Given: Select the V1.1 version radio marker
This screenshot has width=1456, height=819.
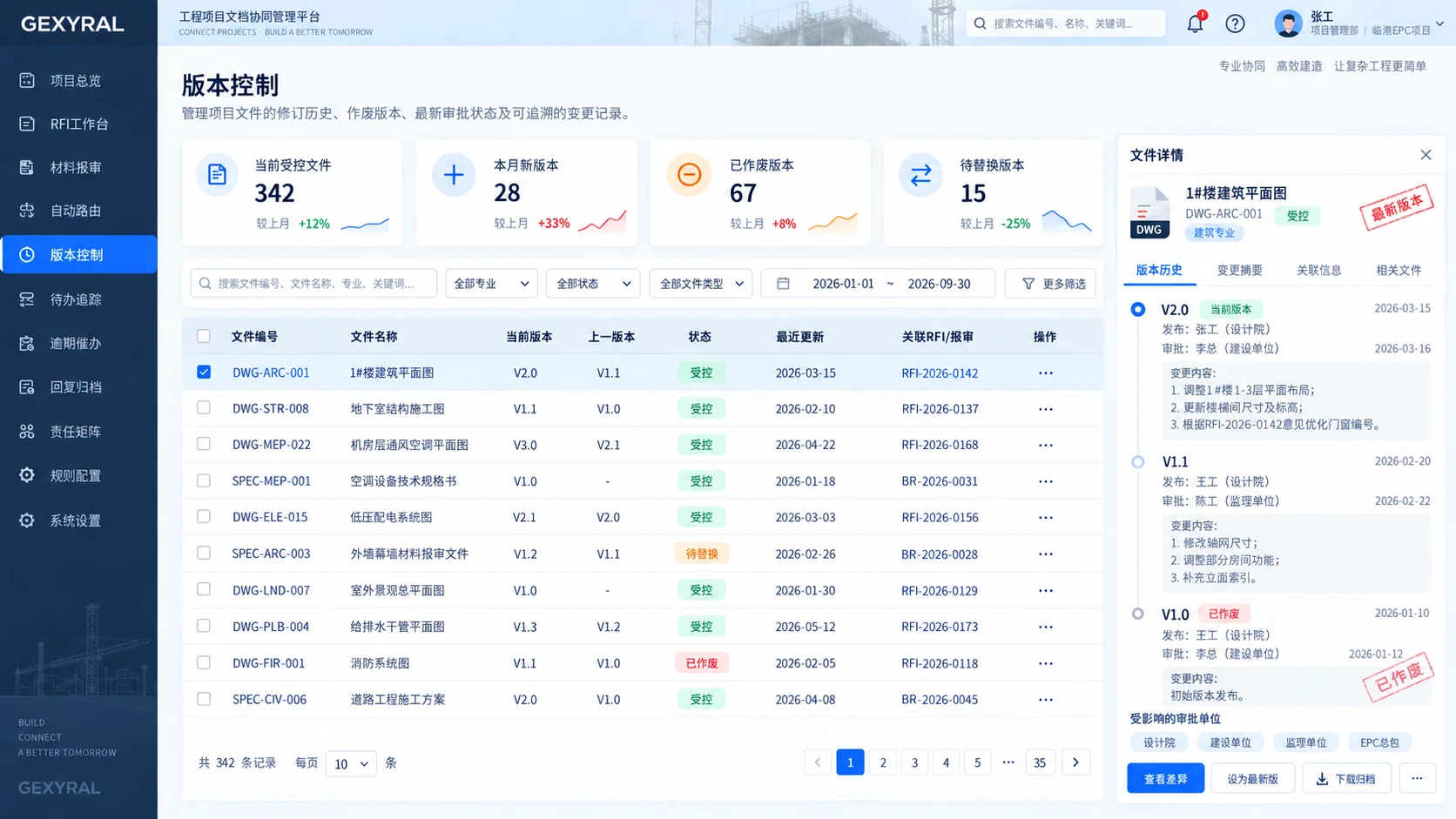Looking at the screenshot, I should coord(1137,461).
